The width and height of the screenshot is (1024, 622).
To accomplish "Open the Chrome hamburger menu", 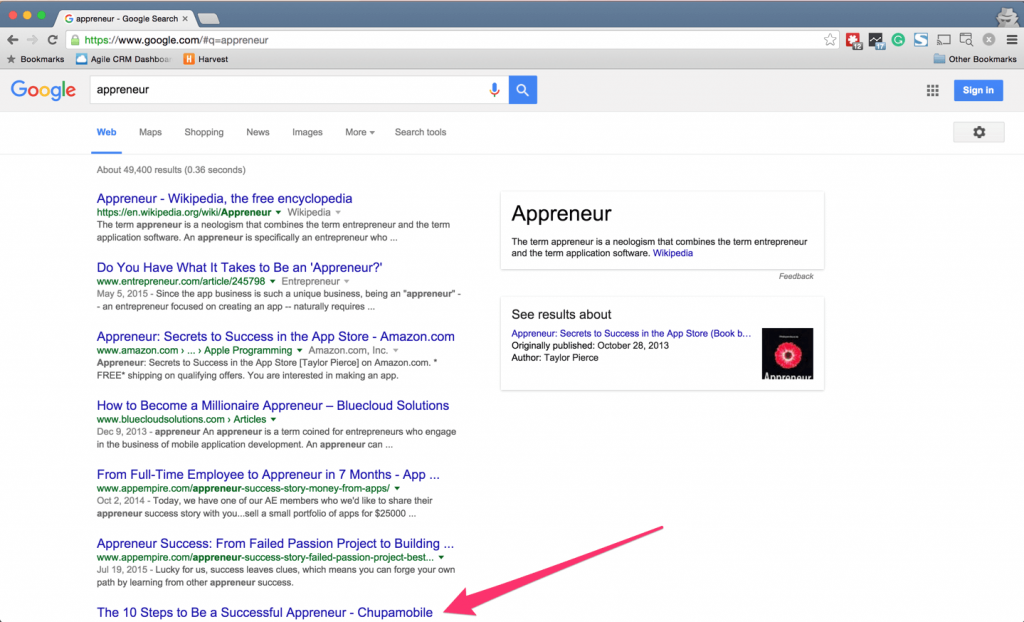I will (1012, 40).
